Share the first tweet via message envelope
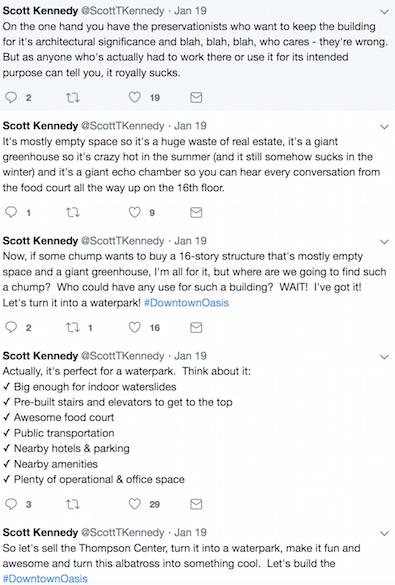The width and height of the screenshot is (395, 585). (196, 97)
